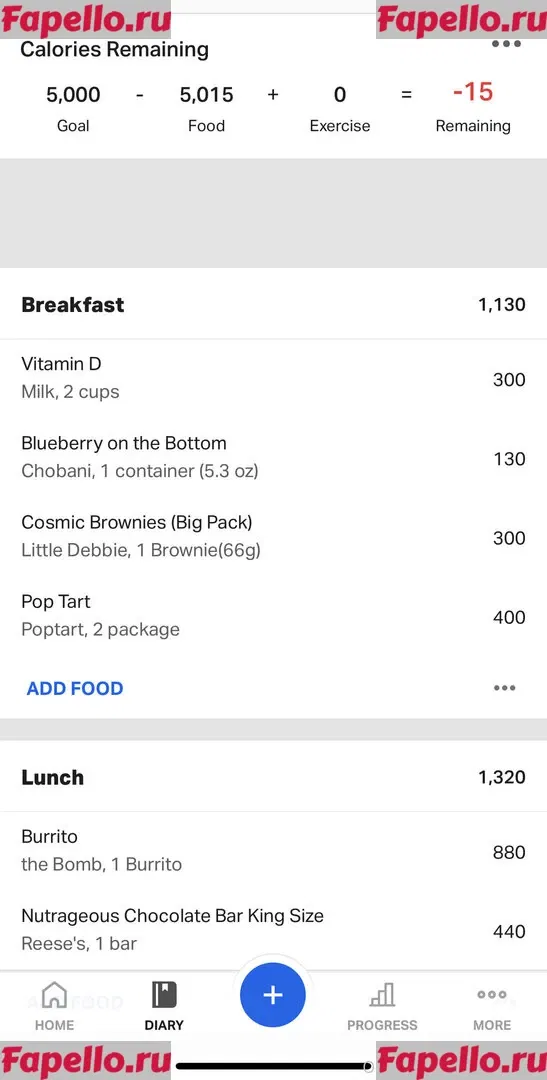Tap the Remaining calories -15
Viewport: 547px width, 1080px height.
[473, 92]
